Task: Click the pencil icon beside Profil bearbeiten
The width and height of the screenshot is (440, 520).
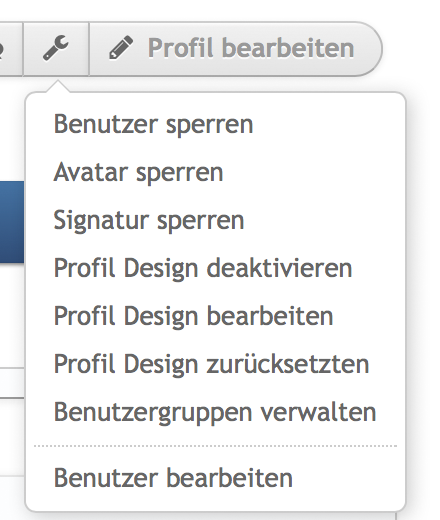Action: coord(121,48)
